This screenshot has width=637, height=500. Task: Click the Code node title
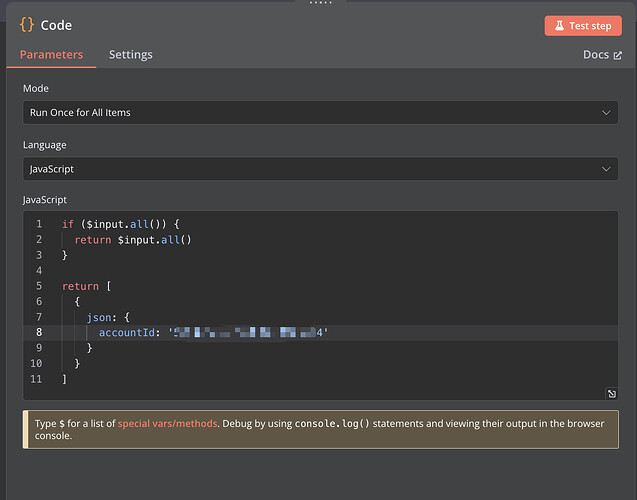56,25
